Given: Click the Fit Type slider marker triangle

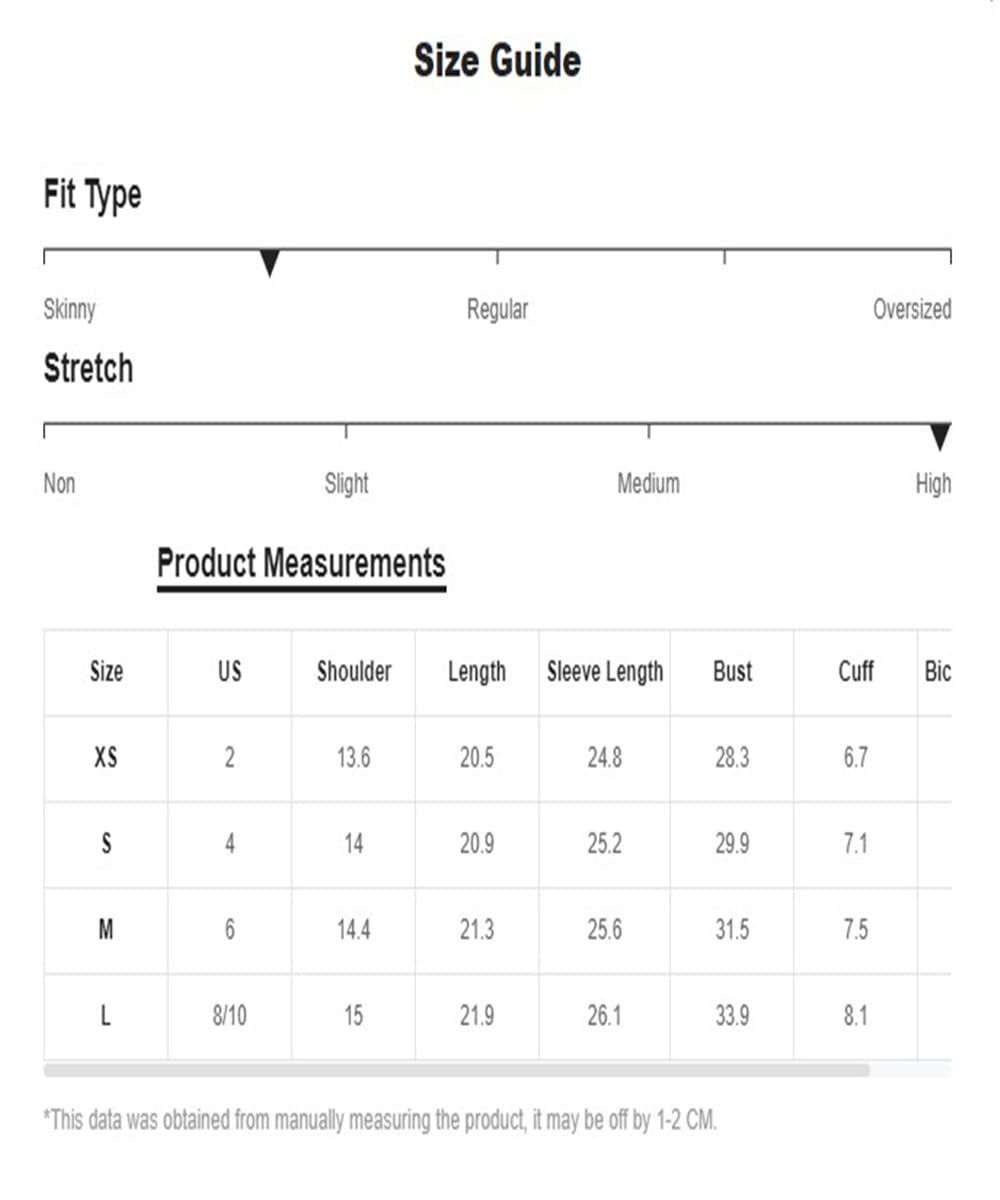Looking at the screenshot, I should click(x=269, y=264).
